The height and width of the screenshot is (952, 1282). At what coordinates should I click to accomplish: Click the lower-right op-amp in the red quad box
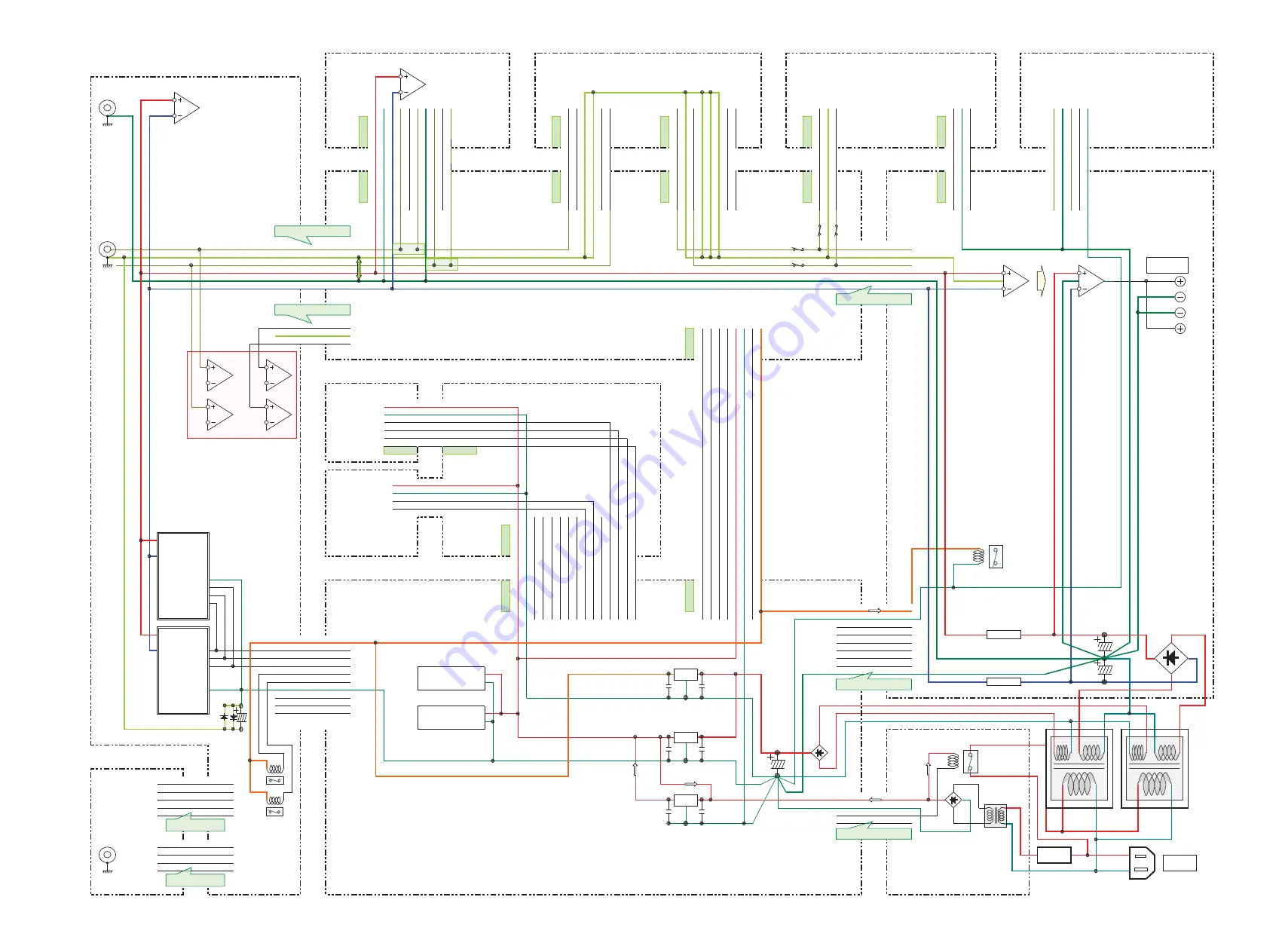pos(278,415)
